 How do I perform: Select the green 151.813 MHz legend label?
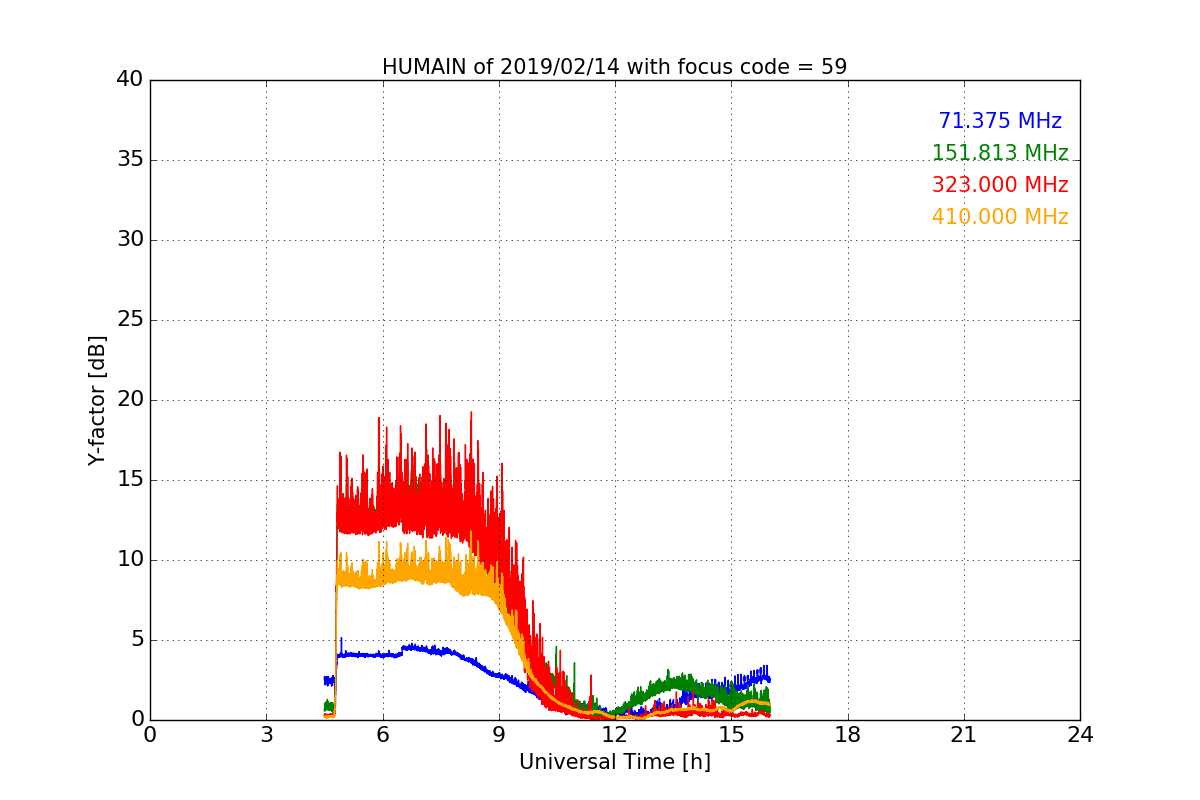[1000, 153]
